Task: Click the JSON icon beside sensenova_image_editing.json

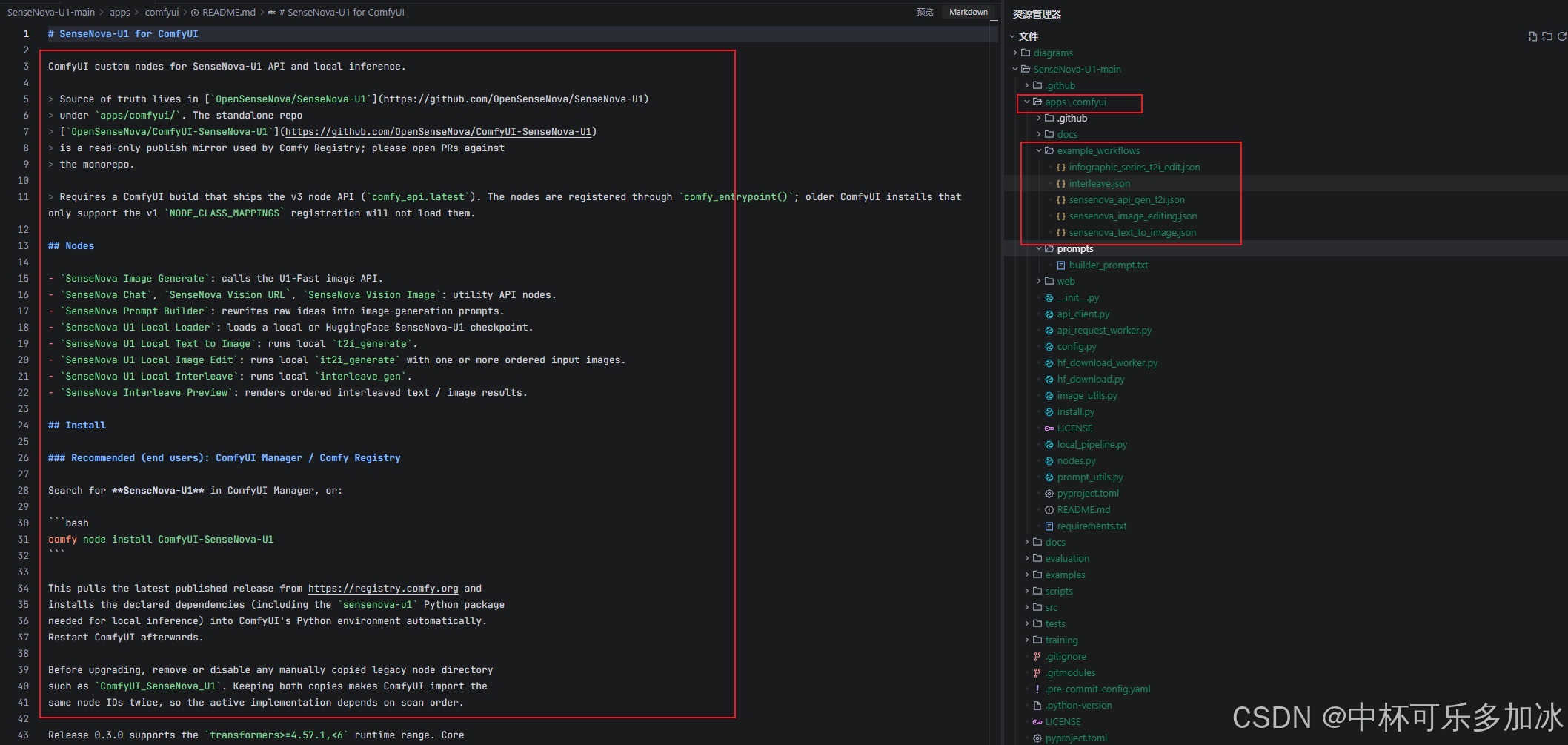Action: coord(1061,216)
